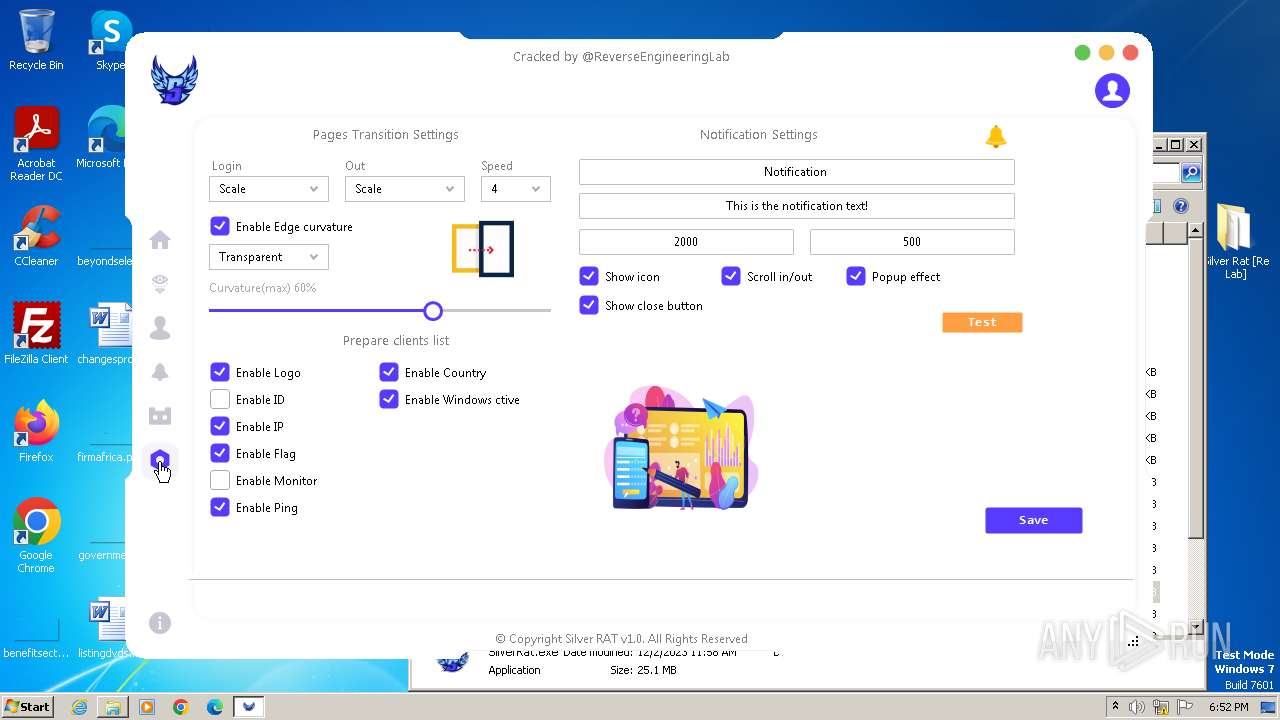Click the yellow window control dot
The width and height of the screenshot is (1280, 720).
1106,53
